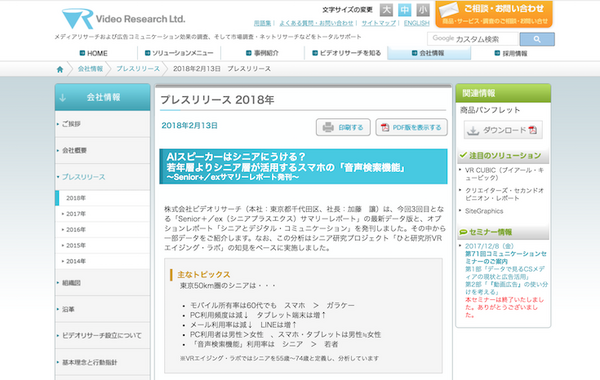Click the 関連情報 panel header
Screen dimensions: 600x380
[x=503, y=93]
